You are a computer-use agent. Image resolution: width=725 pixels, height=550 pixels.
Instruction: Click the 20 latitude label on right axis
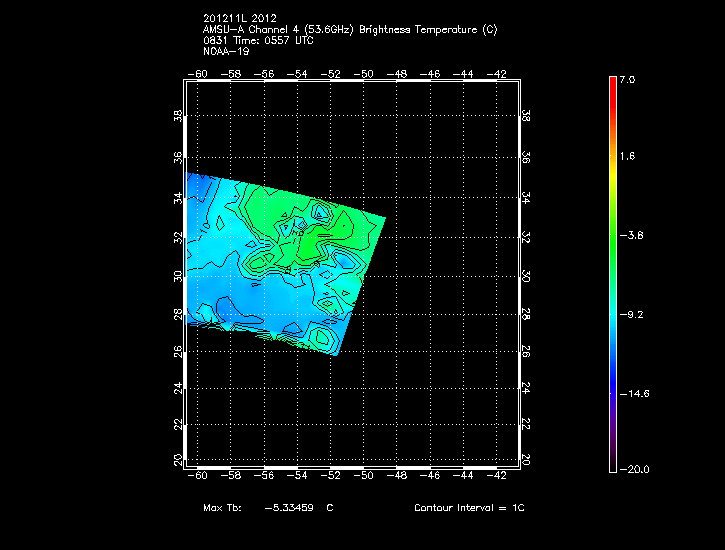tap(527, 460)
